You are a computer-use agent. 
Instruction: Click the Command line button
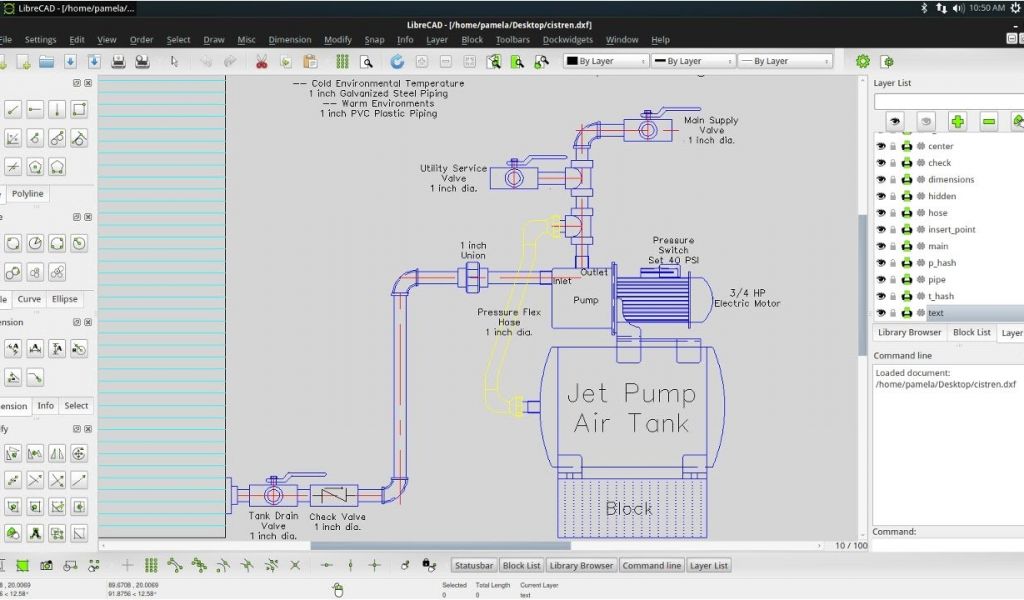click(x=651, y=565)
